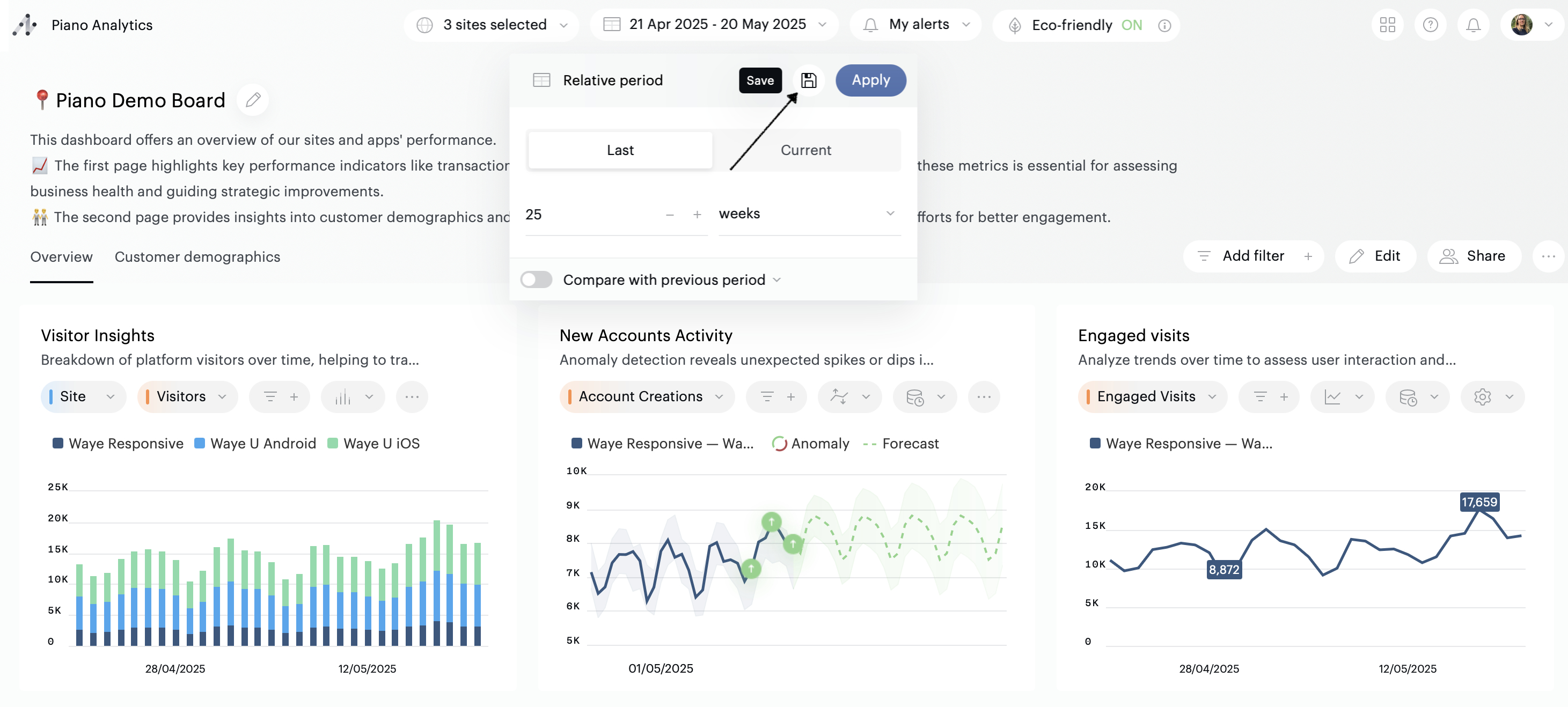Enable Compare with previous period toggle
Screen dimensions: 1568x707
click(x=536, y=280)
